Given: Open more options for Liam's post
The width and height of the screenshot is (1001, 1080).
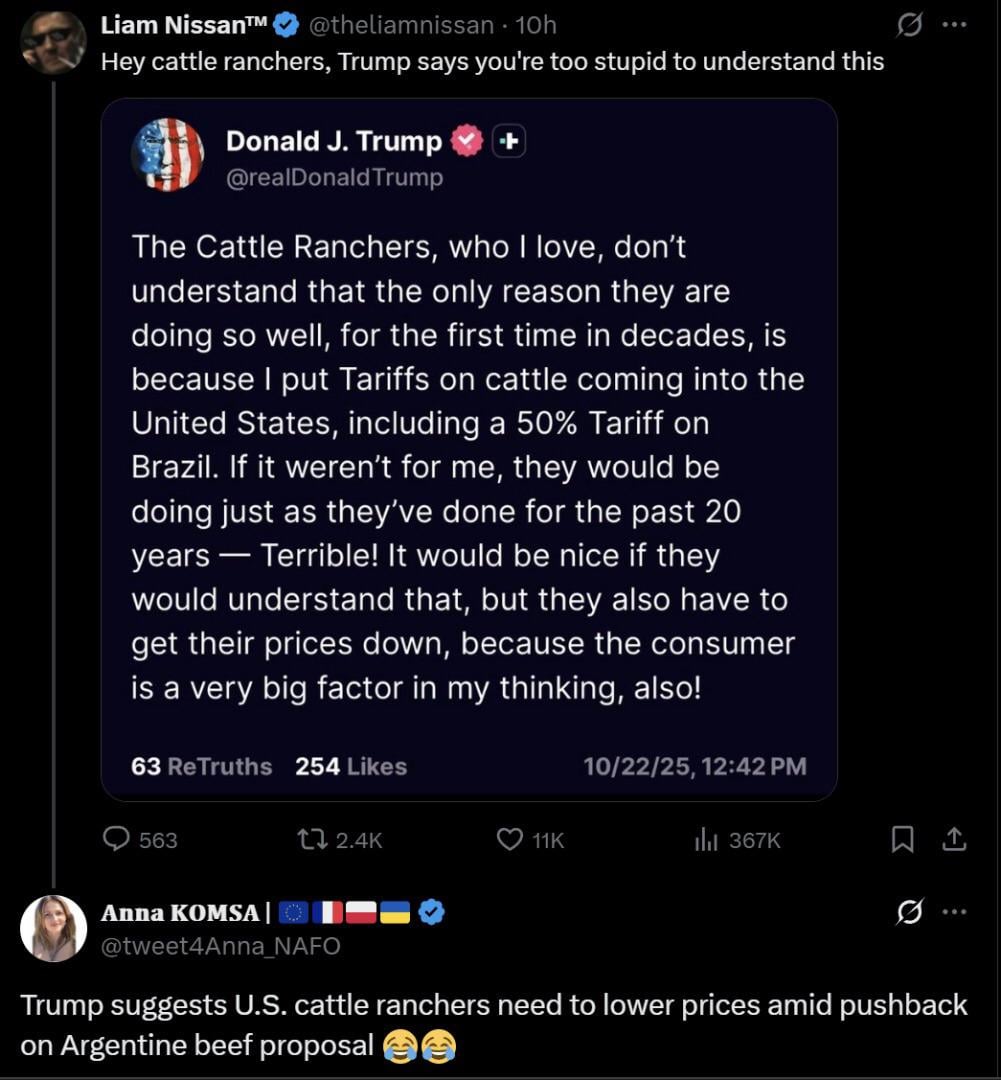Looking at the screenshot, I should (x=955, y=26).
